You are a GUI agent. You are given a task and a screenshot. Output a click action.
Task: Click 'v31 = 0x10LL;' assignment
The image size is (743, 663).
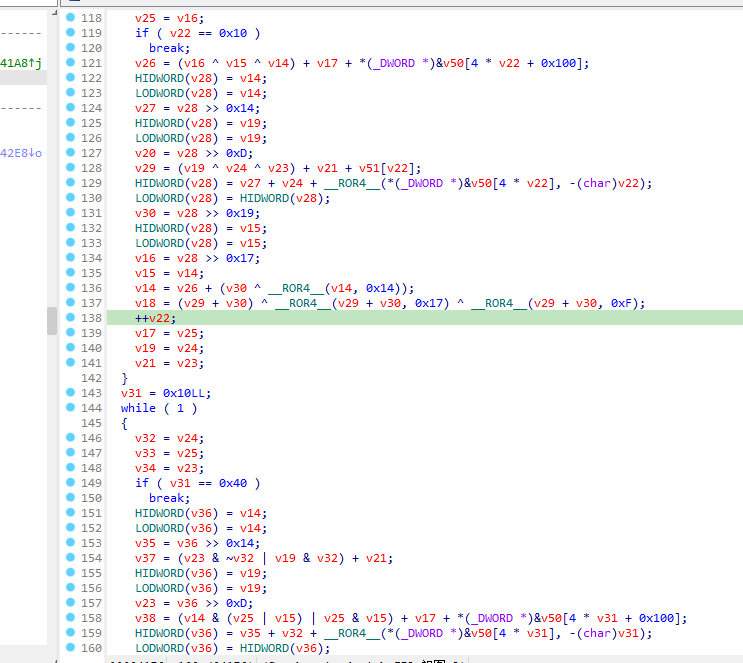(166, 393)
